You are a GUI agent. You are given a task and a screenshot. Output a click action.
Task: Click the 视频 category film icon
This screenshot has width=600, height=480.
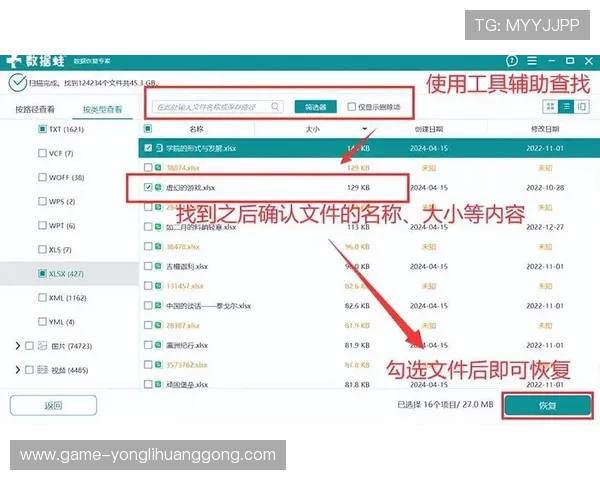pyautogui.click(x=42, y=370)
